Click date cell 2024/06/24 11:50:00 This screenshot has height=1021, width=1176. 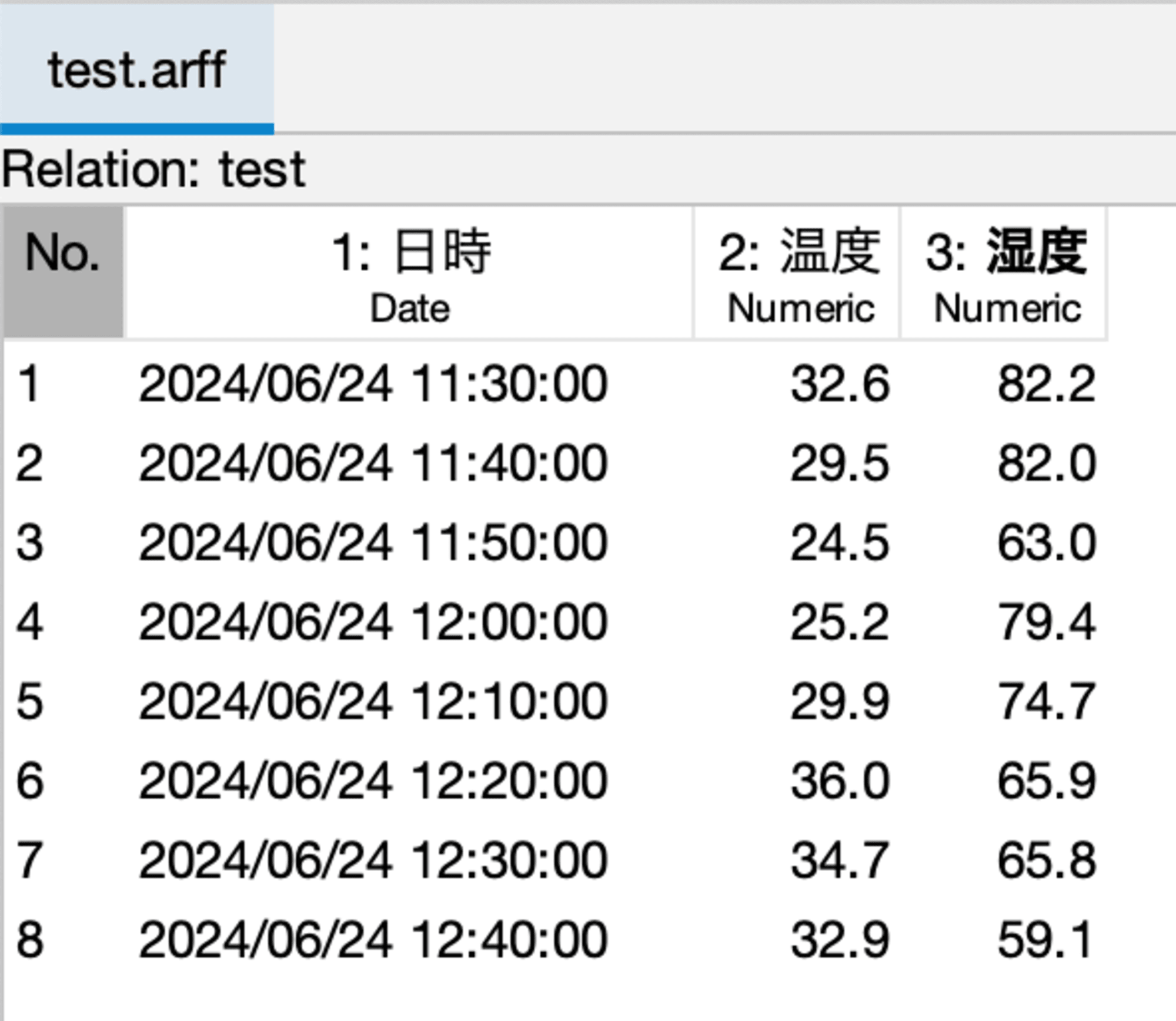(410, 542)
